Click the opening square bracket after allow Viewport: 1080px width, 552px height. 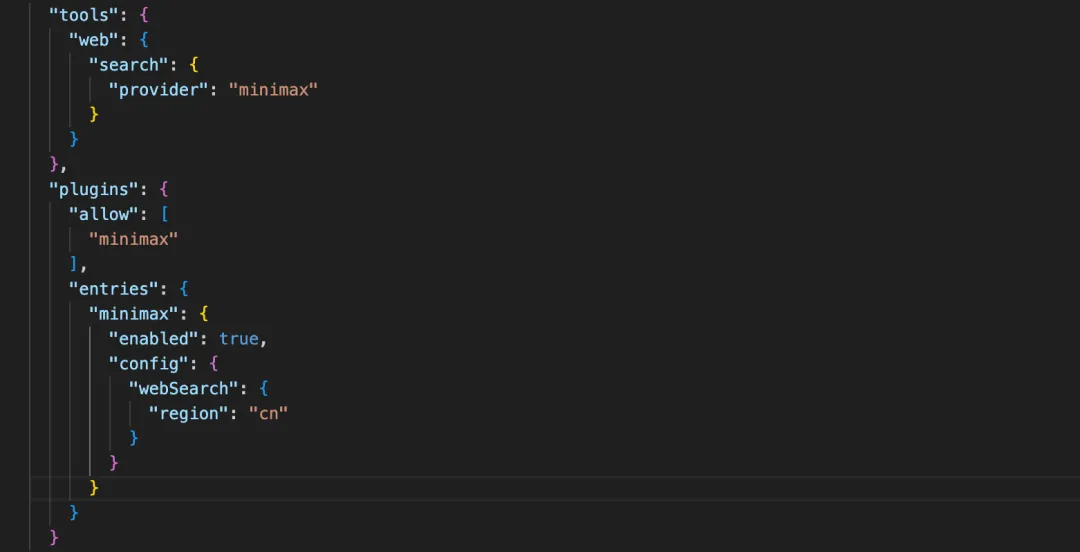coord(164,213)
